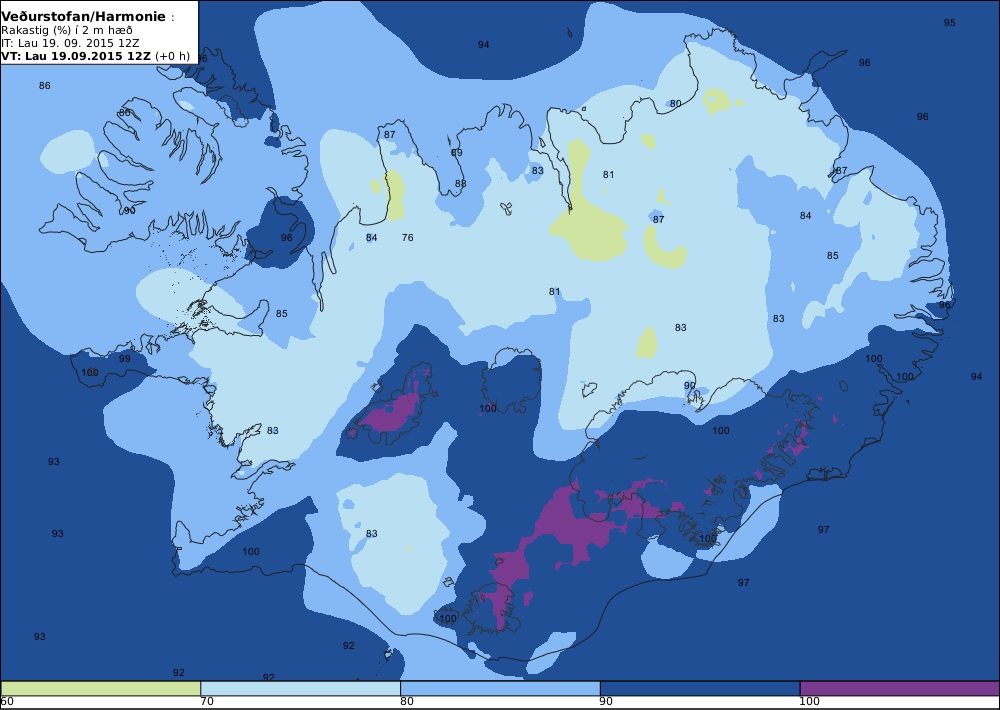The height and width of the screenshot is (710, 1000).
Task: Click the dark blue 90–100 legend swatch
Action: 700,688
